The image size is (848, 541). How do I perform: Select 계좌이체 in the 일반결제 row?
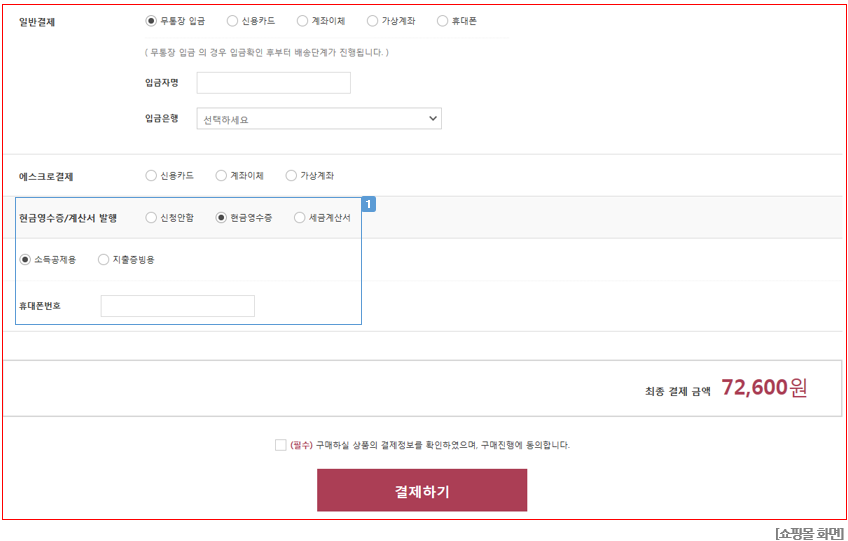[302, 21]
